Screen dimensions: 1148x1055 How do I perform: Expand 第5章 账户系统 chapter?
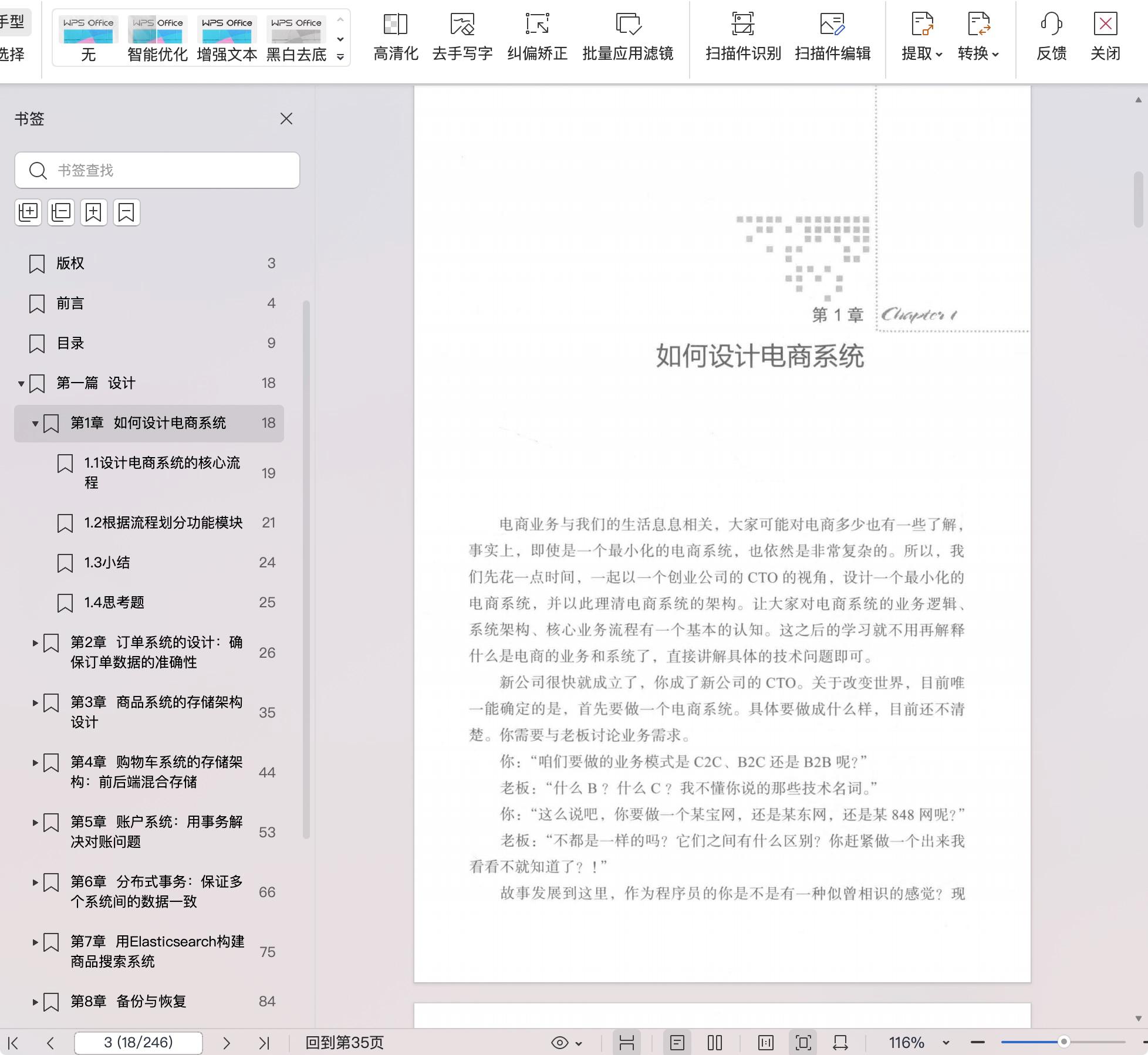click(35, 823)
